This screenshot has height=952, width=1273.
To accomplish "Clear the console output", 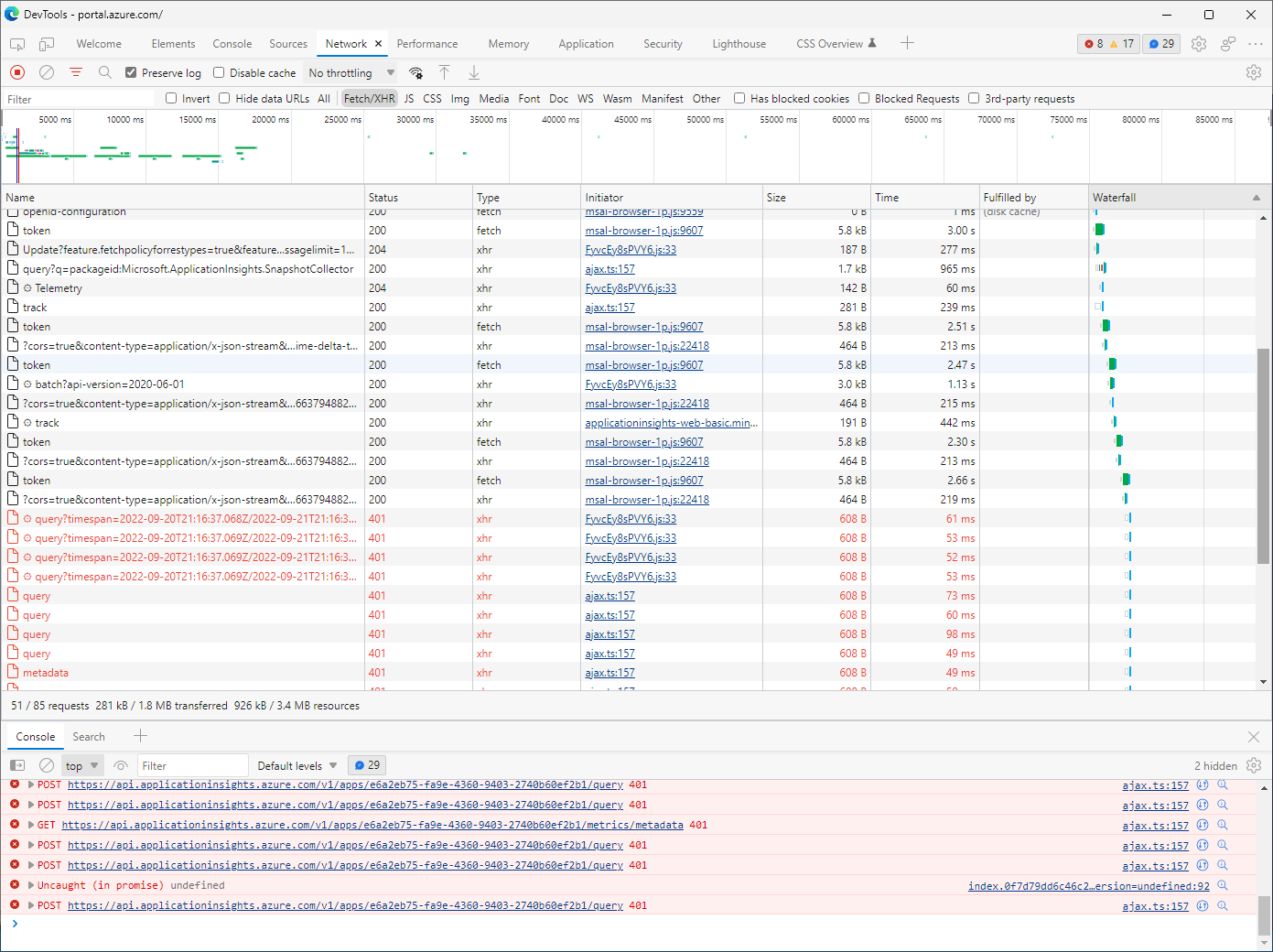I will pyautogui.click(x=47, y=765).
